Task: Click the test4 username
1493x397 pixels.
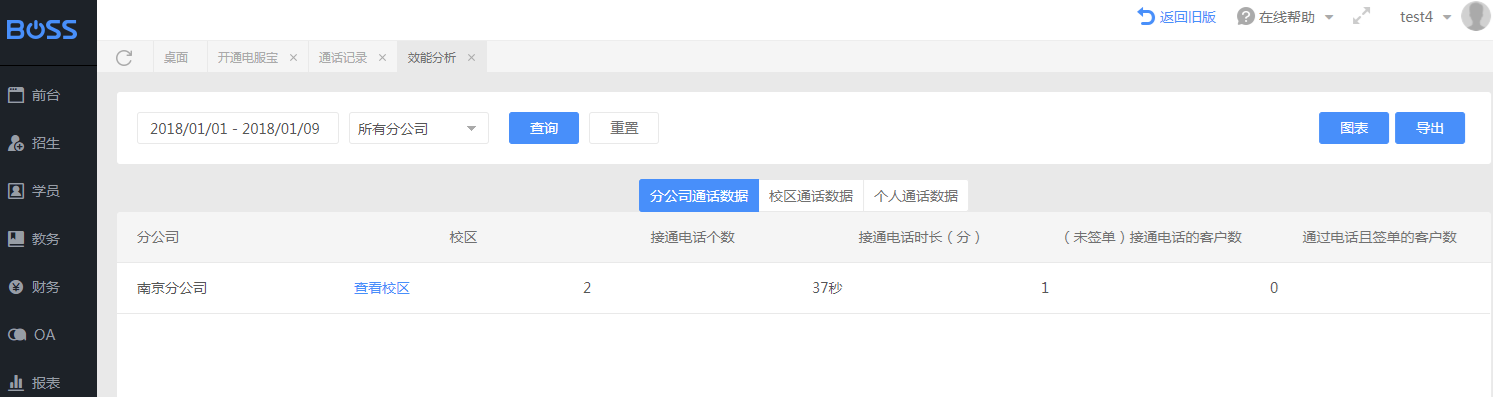Action: 1417,17
